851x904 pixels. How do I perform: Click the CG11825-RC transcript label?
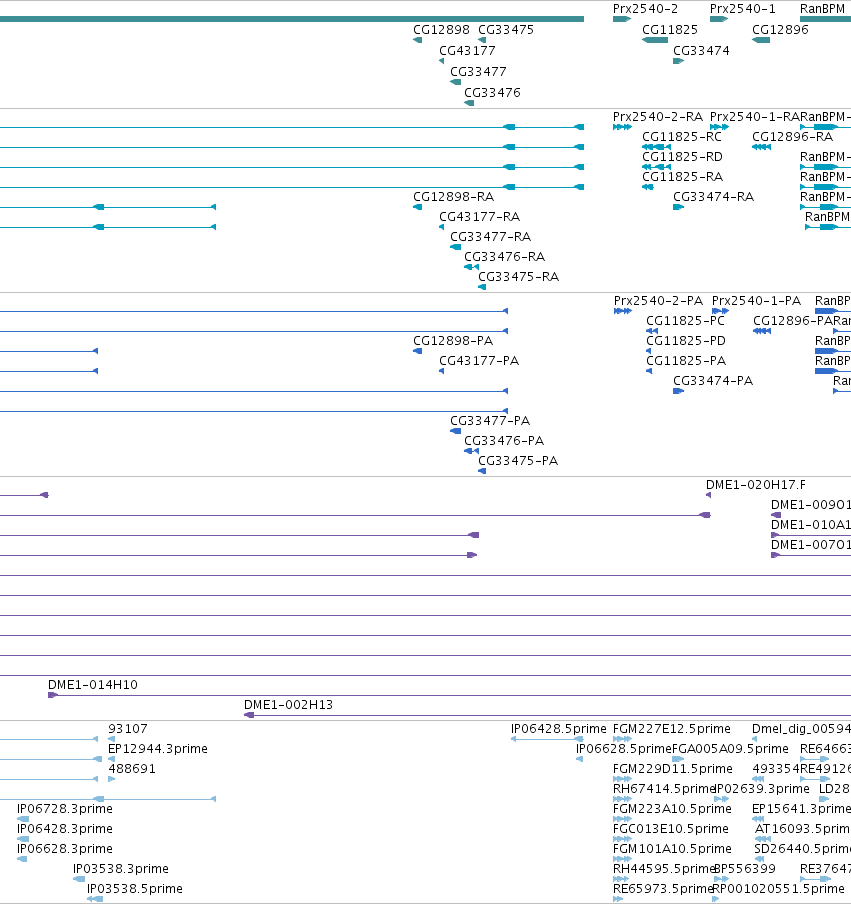tap(682, 137)
